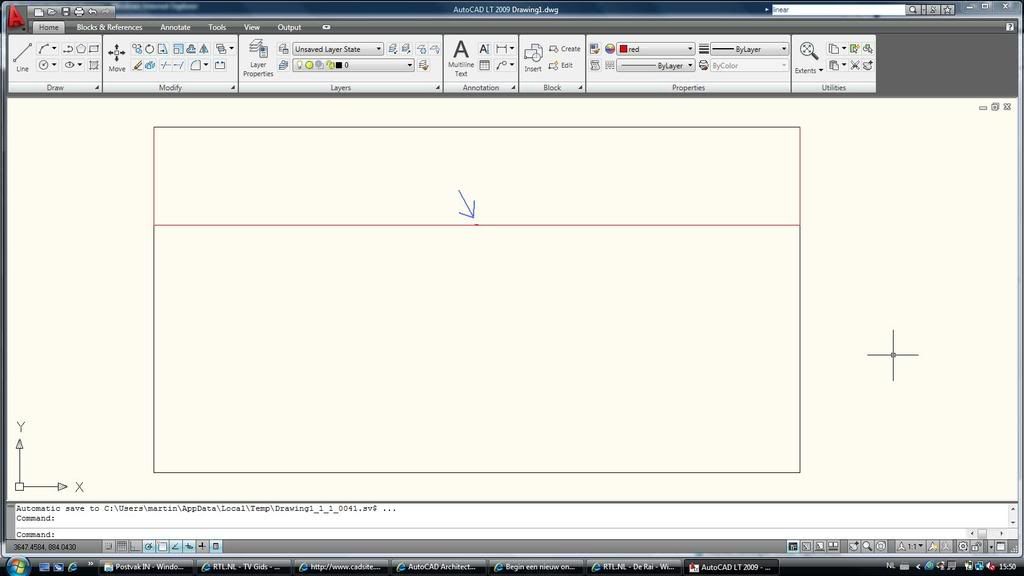Open the Blocks & References tab

pyautogui.click(x=109, y=27)
